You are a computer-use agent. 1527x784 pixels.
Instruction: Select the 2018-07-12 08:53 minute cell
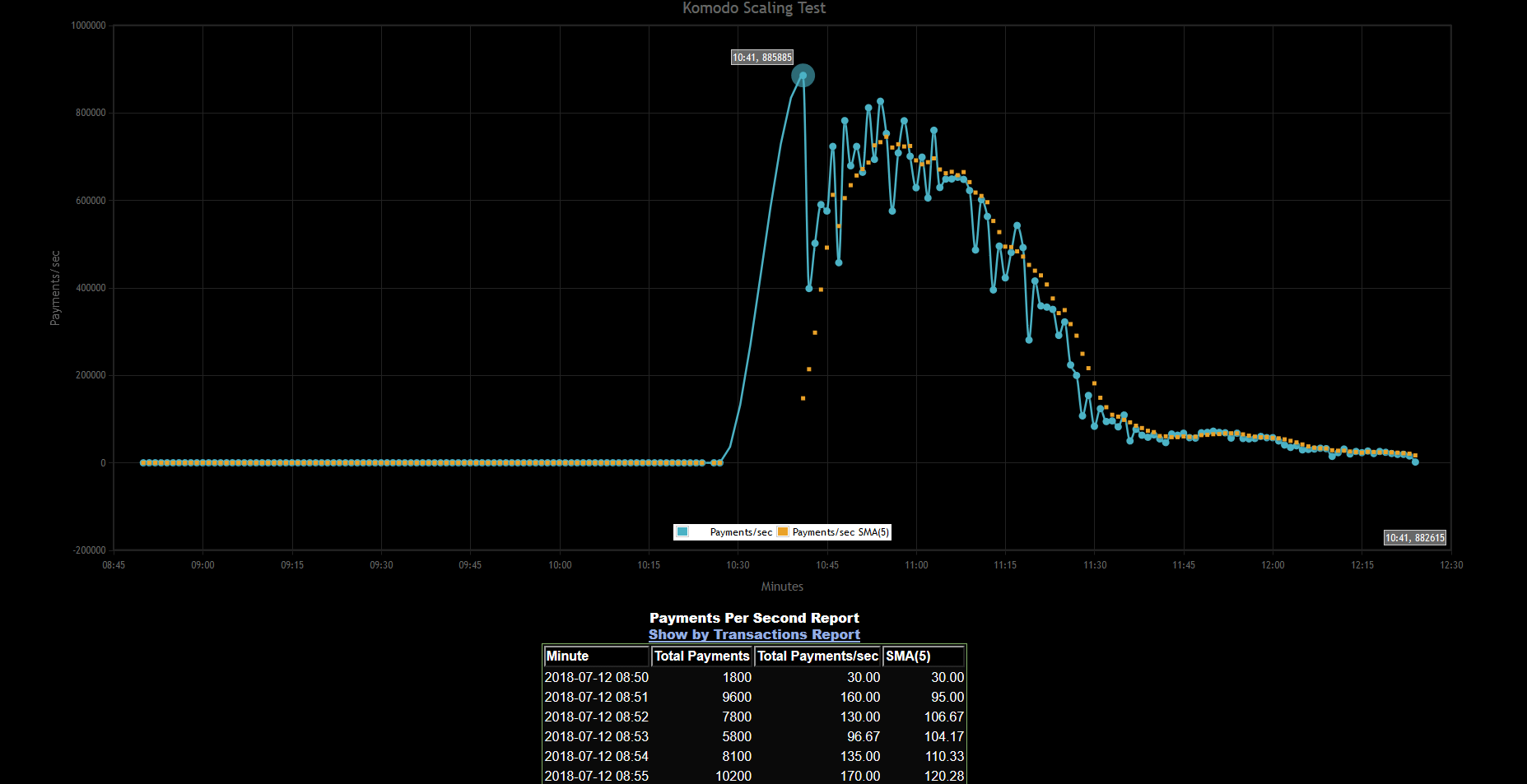coord(597,736)
